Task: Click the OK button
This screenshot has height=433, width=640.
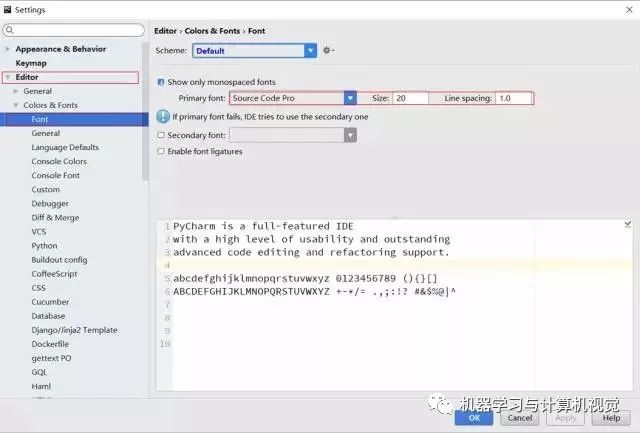Action: coord(474,418)
